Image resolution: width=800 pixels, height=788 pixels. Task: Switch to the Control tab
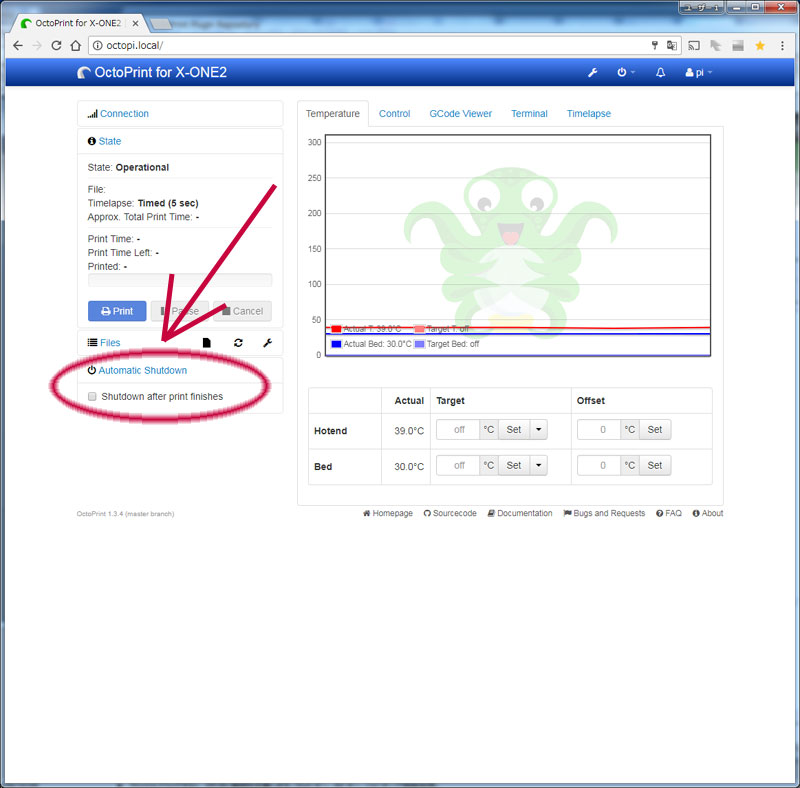click(x=394, y=113)
